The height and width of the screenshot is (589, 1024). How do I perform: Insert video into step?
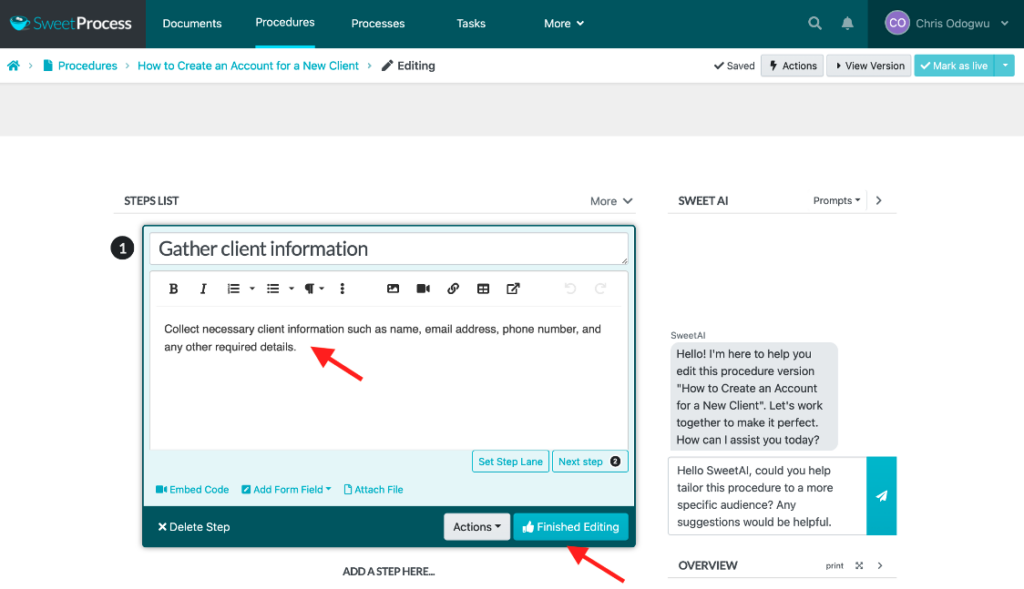[x=423, y=289]
